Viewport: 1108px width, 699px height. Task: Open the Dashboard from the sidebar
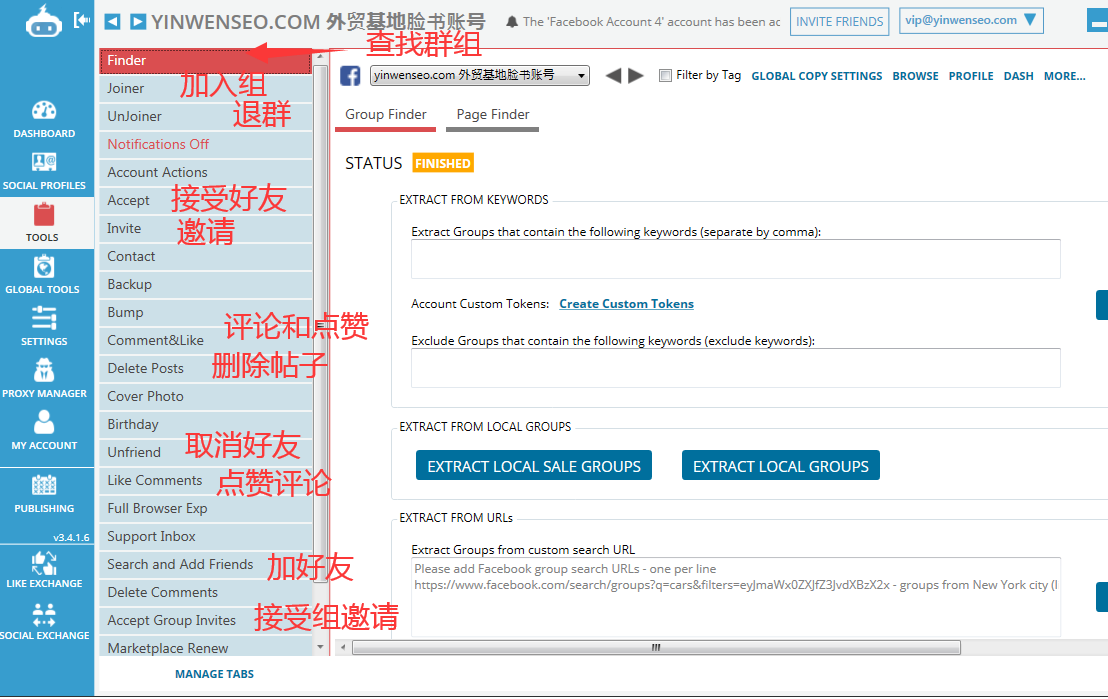coord(44,110)
